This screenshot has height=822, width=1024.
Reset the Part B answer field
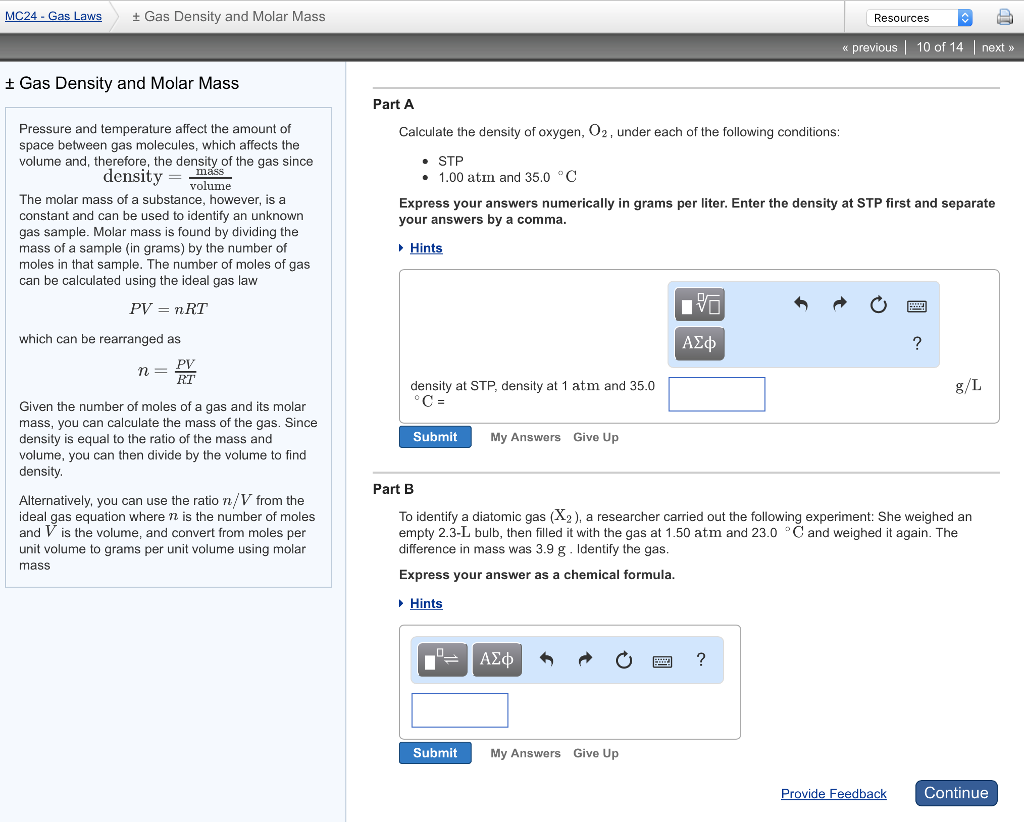[x=623, y=660]
